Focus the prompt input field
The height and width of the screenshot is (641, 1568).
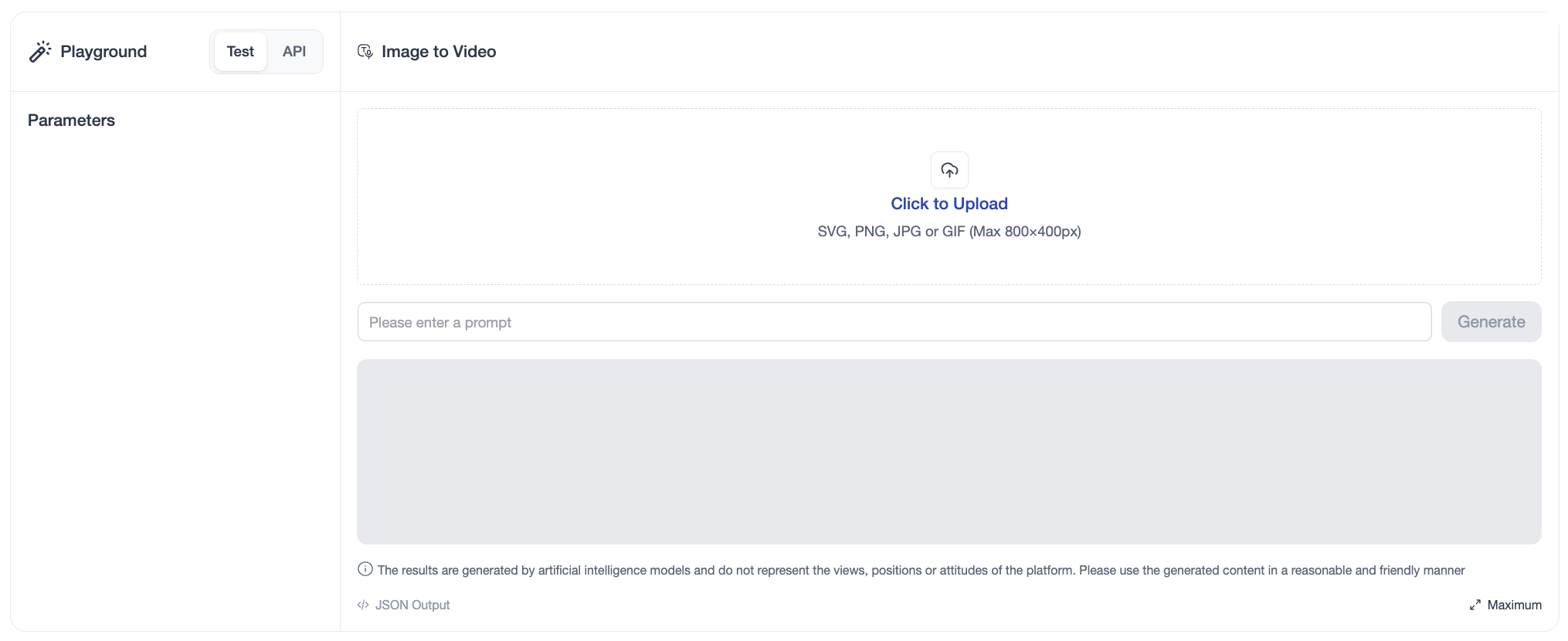[x=894, y=322]
